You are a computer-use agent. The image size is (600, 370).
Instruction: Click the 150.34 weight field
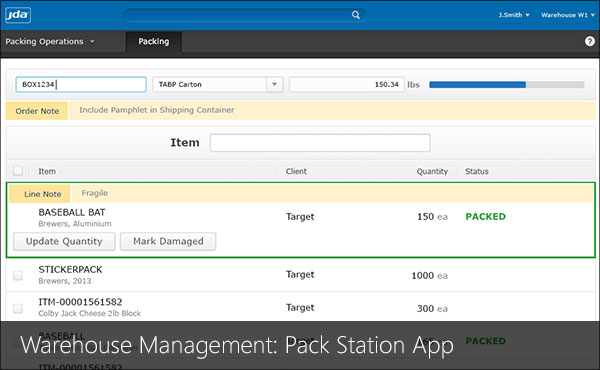pyautogui.click(x=347, y=85)
